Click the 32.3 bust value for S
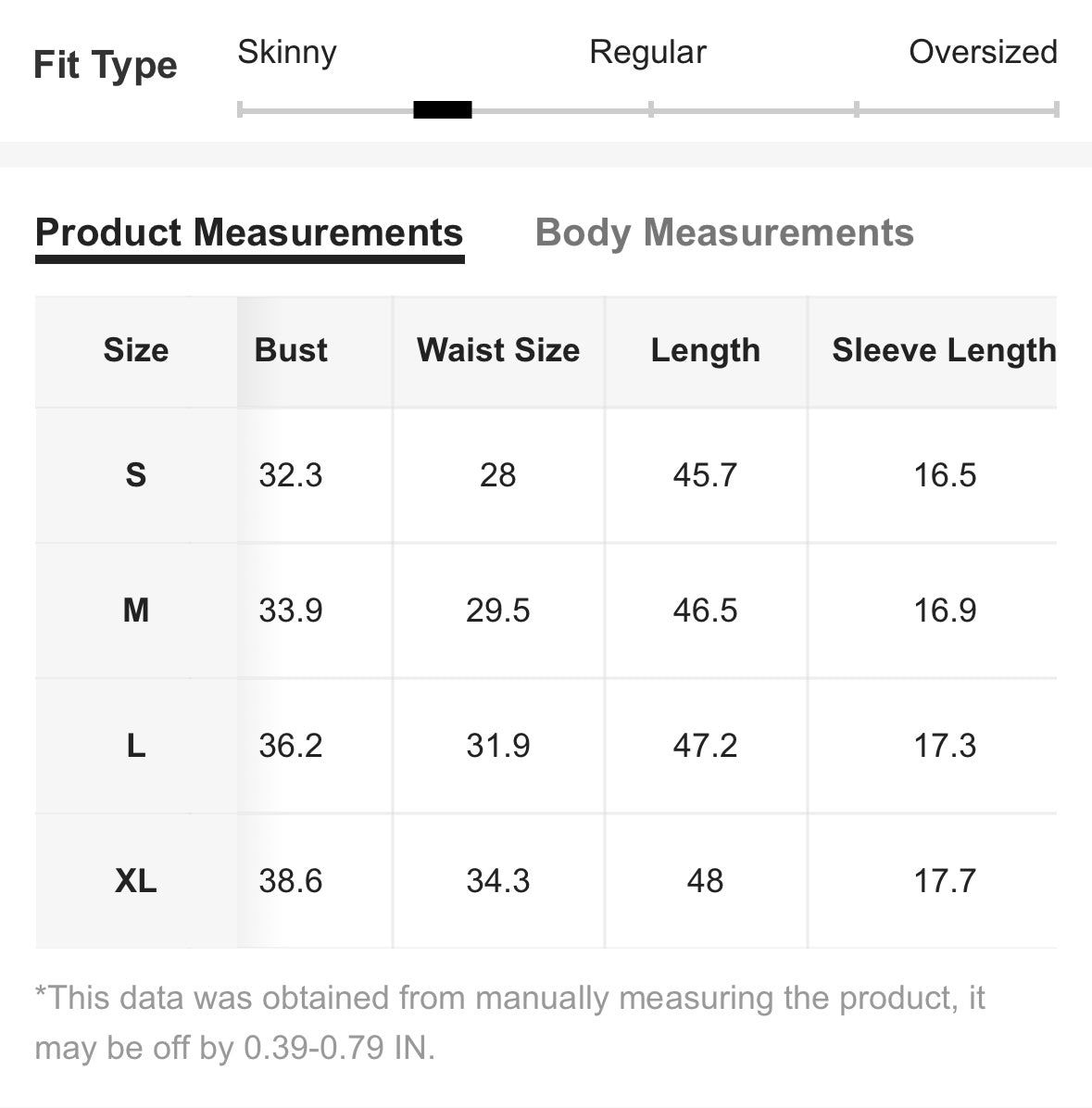Image resolution: width=1092 pixels, height=1108 pixels. (x=291, y=475)
